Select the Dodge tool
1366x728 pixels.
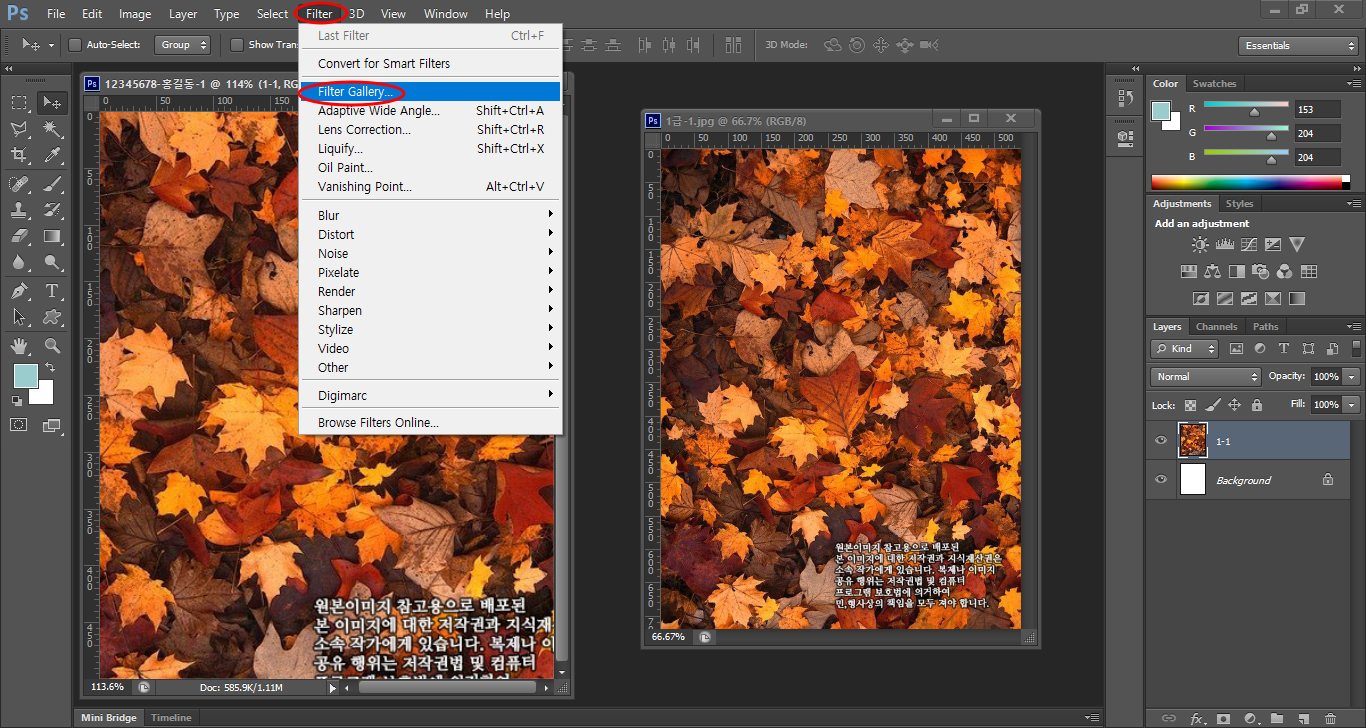pos(52,263)
